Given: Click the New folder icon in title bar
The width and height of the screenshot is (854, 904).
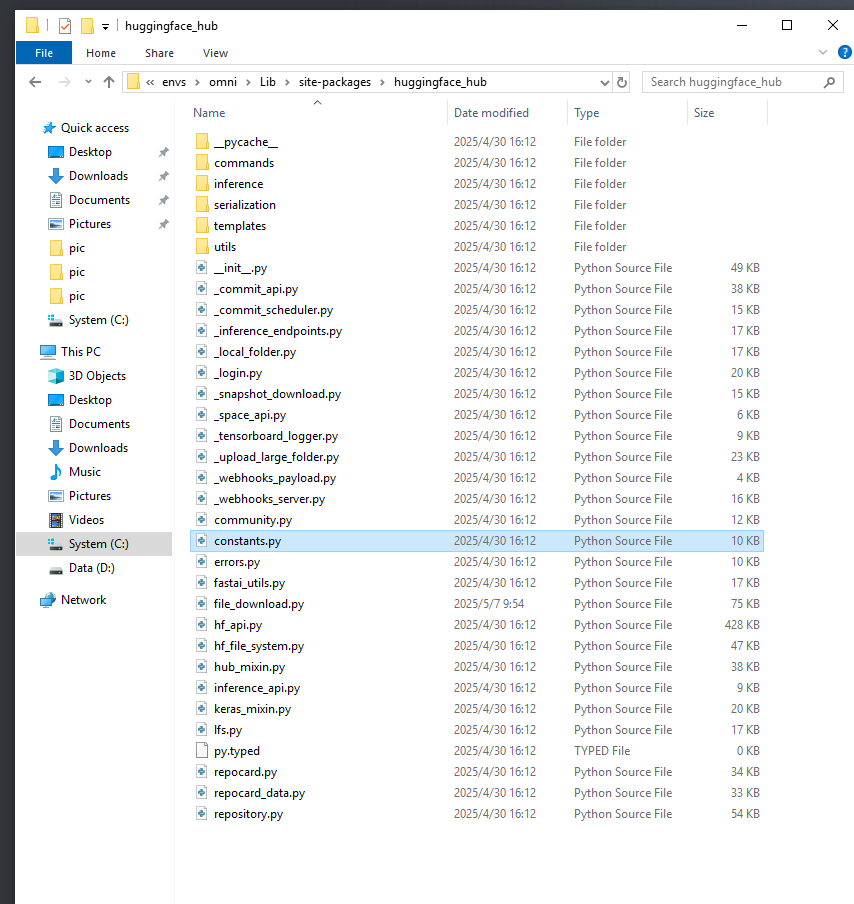Looking at the screenshot, I should click(x=87, y=26).
